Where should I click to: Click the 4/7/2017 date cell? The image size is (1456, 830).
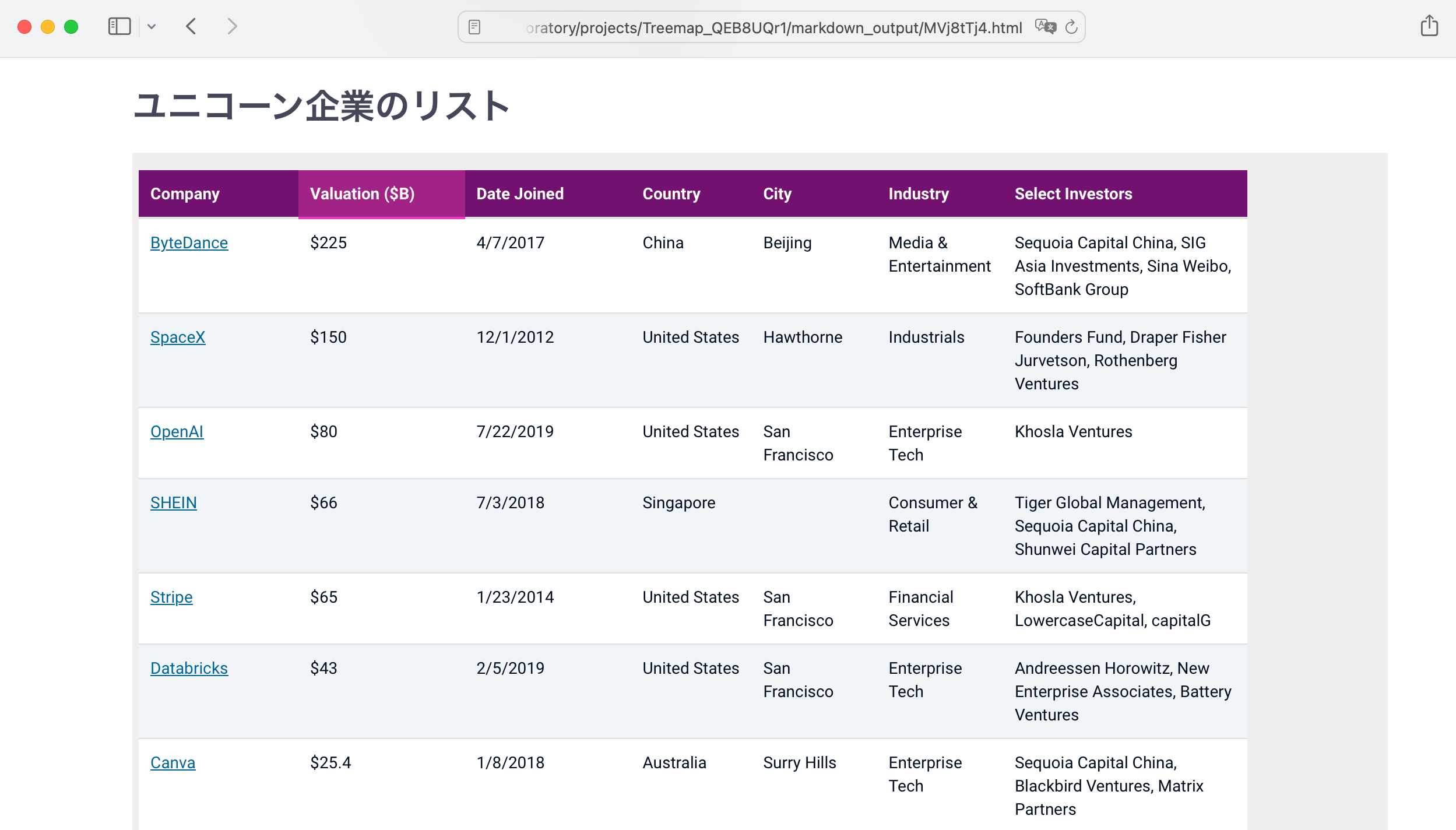[548, 266]
